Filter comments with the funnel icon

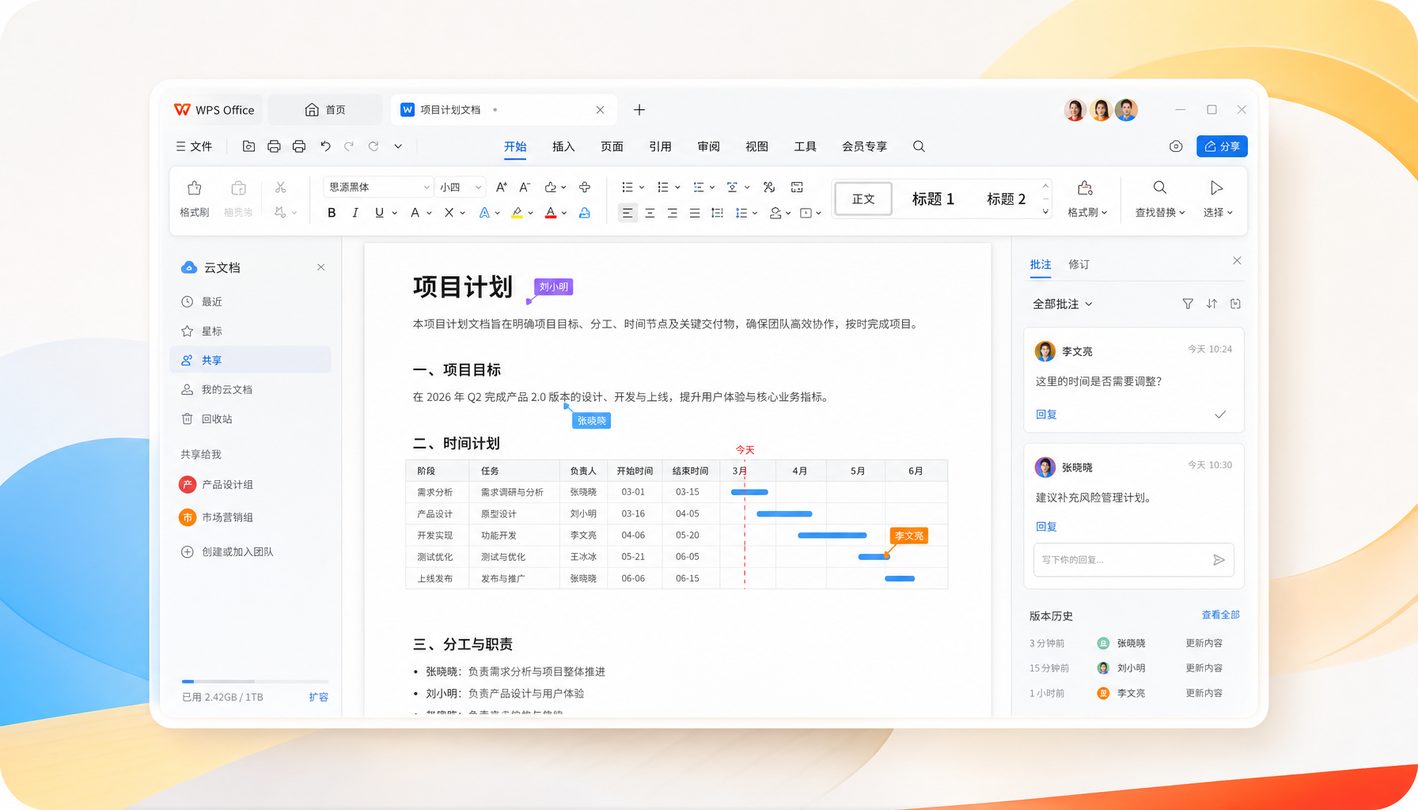coord(1188,304)
